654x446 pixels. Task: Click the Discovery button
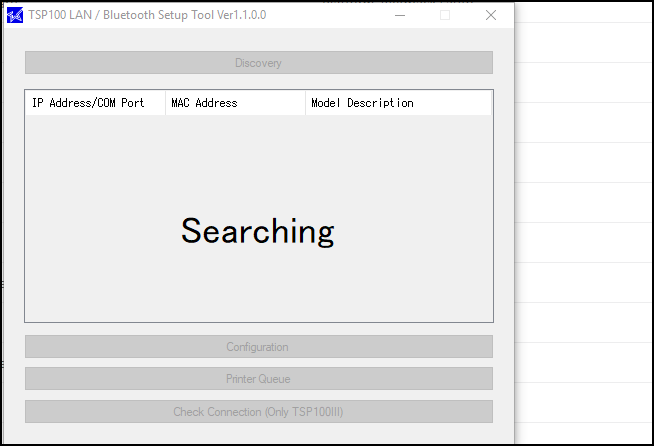[259, 63]
